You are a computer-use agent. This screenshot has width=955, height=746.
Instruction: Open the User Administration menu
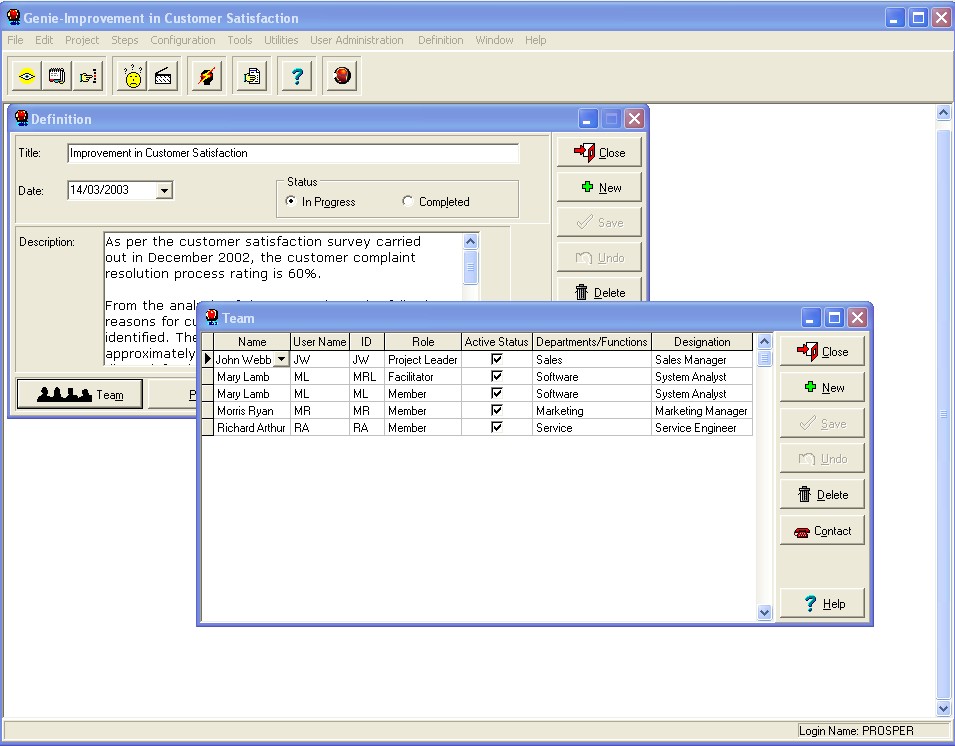[356, 40]
